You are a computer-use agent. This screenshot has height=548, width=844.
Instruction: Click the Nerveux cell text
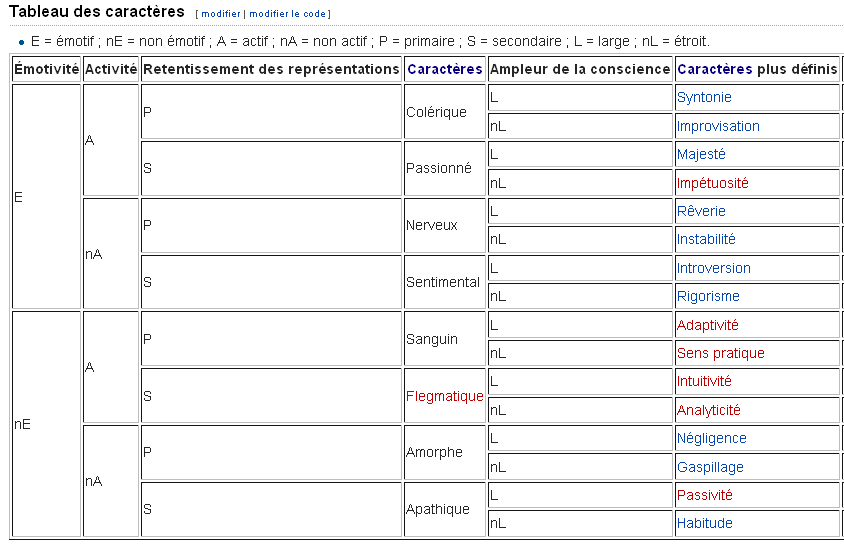[432, 225]
